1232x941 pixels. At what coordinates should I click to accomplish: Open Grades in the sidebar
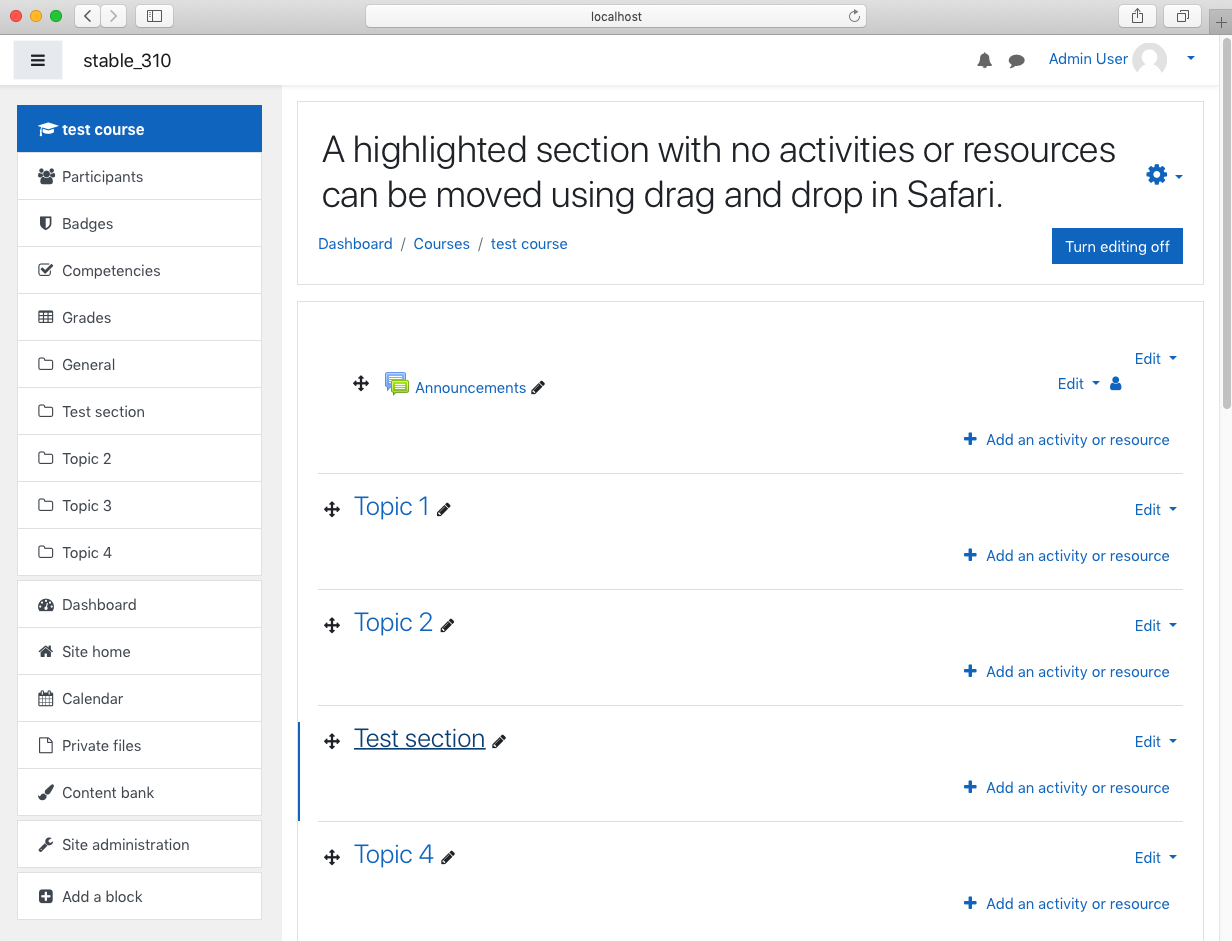click(139, 318)
